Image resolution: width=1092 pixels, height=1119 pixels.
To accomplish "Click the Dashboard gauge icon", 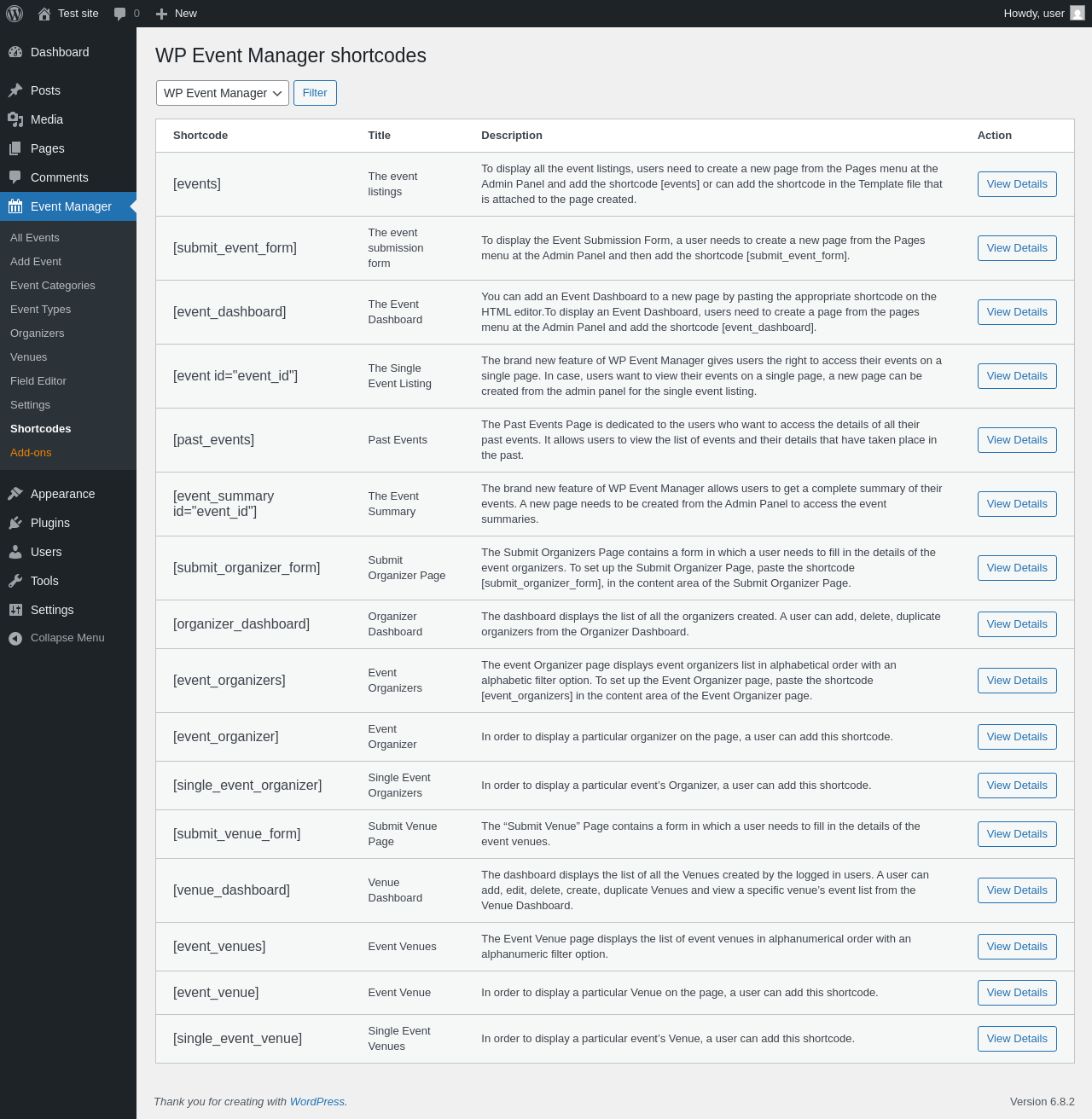I will pyautogui.click(x=15, y=52).
